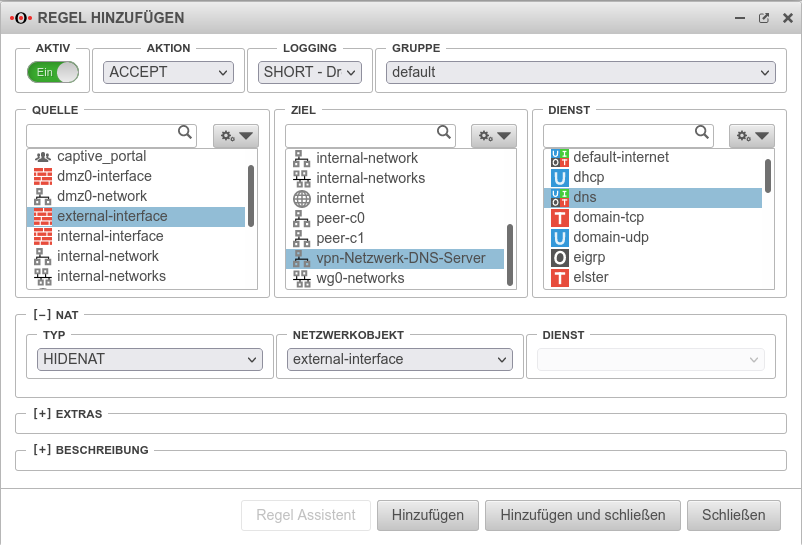Click the Quelle search input field
This screenshot has width=802, height=545.
click(x=102, y=135)
